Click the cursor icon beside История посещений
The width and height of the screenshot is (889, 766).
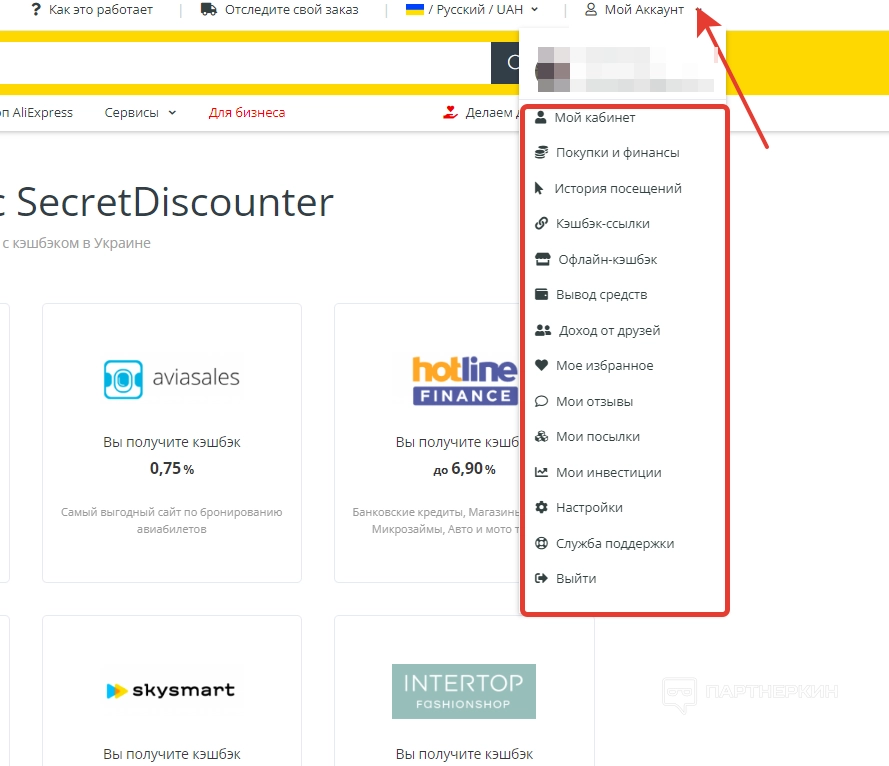pyautogui.click(x=539, y=188)
